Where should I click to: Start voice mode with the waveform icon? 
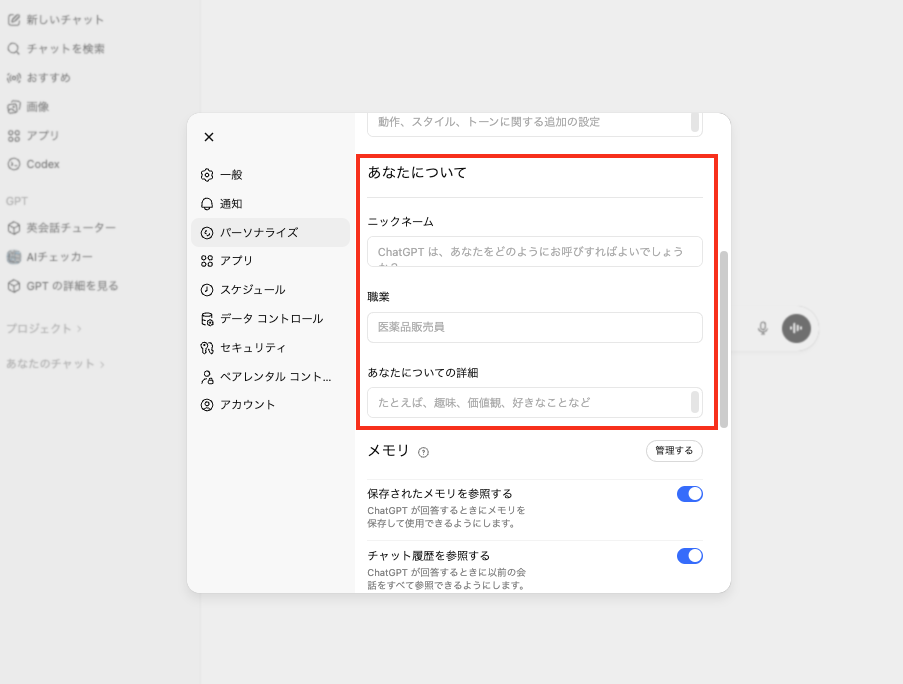pyautogui.click(x=797, y=328)
